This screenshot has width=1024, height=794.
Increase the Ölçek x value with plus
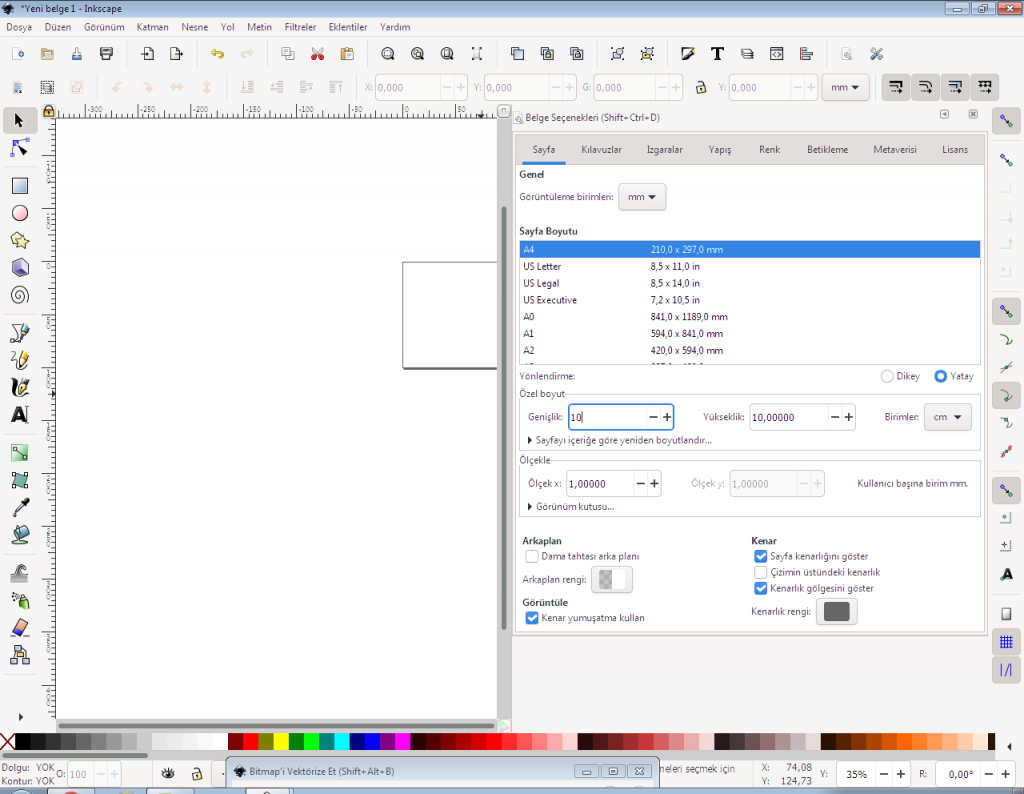(x=654, y=484)
